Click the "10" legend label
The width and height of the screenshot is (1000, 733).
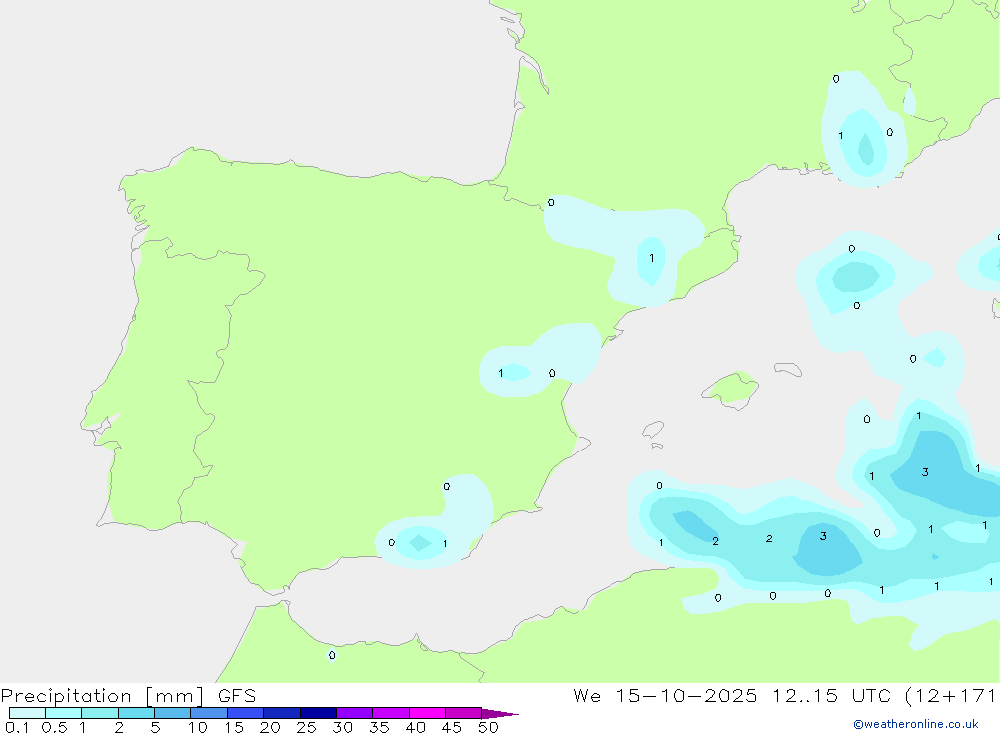point(198,727)
